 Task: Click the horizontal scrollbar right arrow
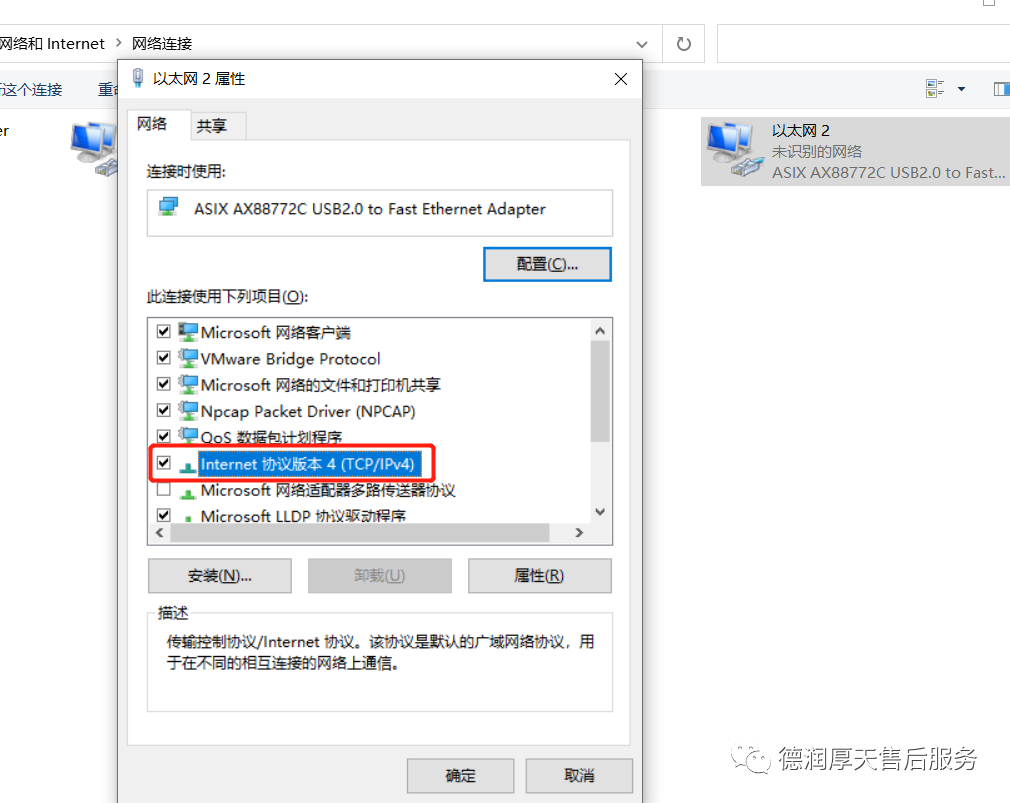579,533
